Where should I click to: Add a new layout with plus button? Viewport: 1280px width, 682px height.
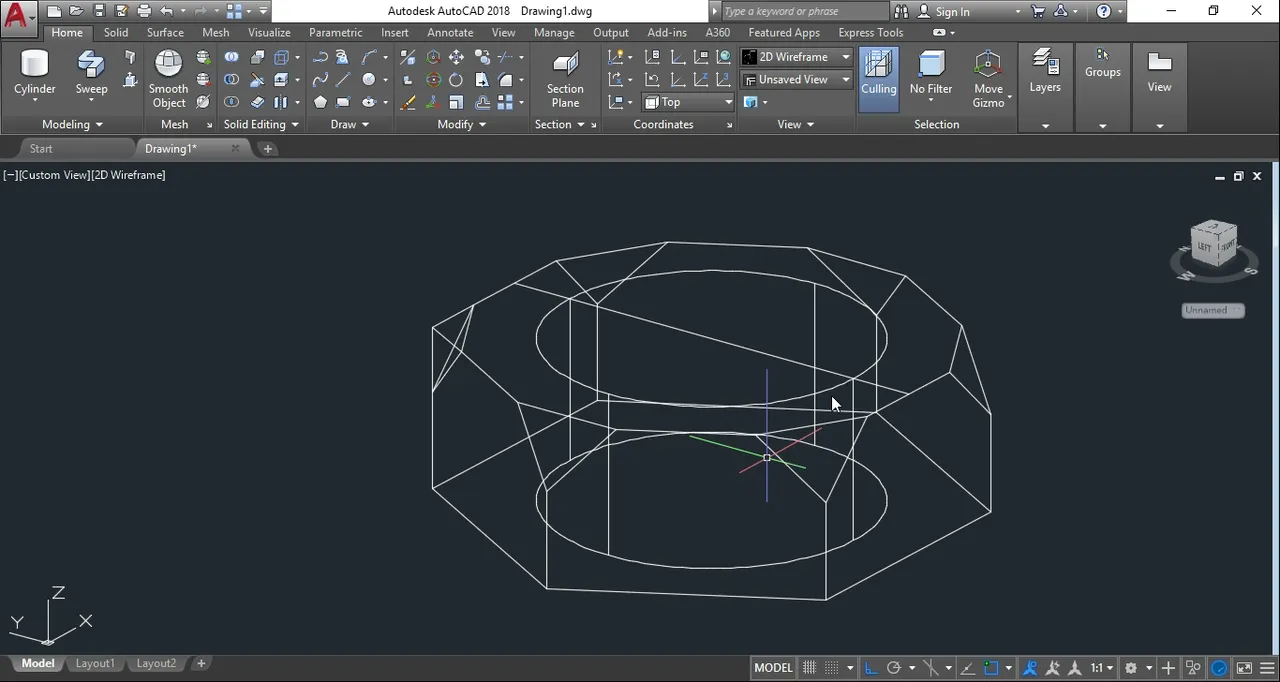click(201, 663)
